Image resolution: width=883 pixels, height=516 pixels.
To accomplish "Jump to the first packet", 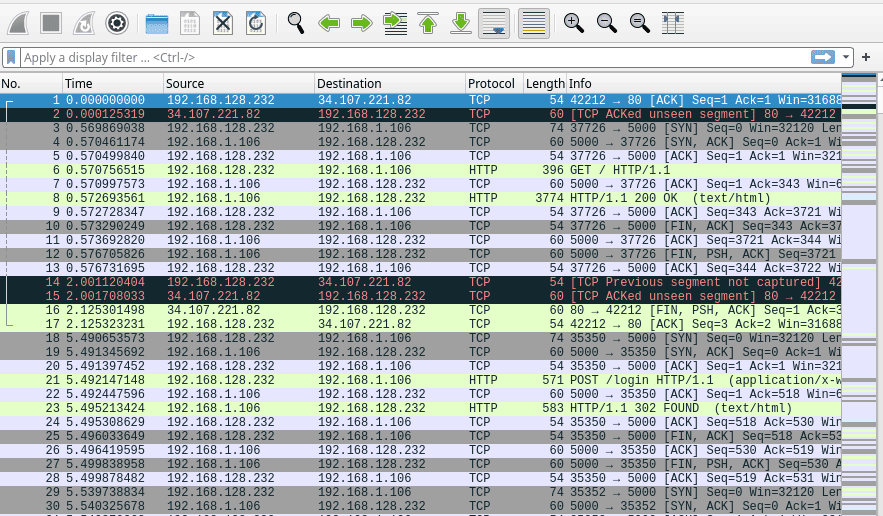I will (x=428, y=22).
